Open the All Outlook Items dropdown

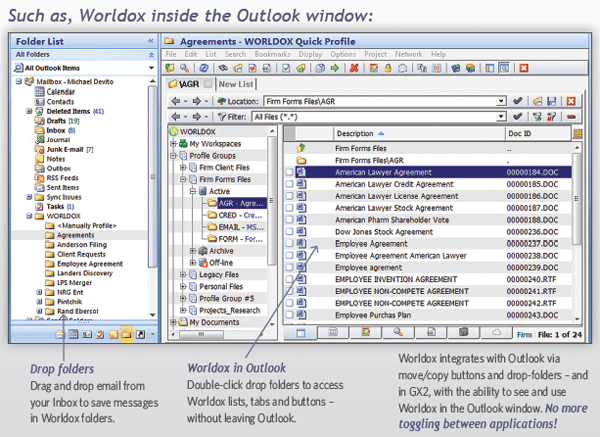pyautogui.click(x=151, y=68)
